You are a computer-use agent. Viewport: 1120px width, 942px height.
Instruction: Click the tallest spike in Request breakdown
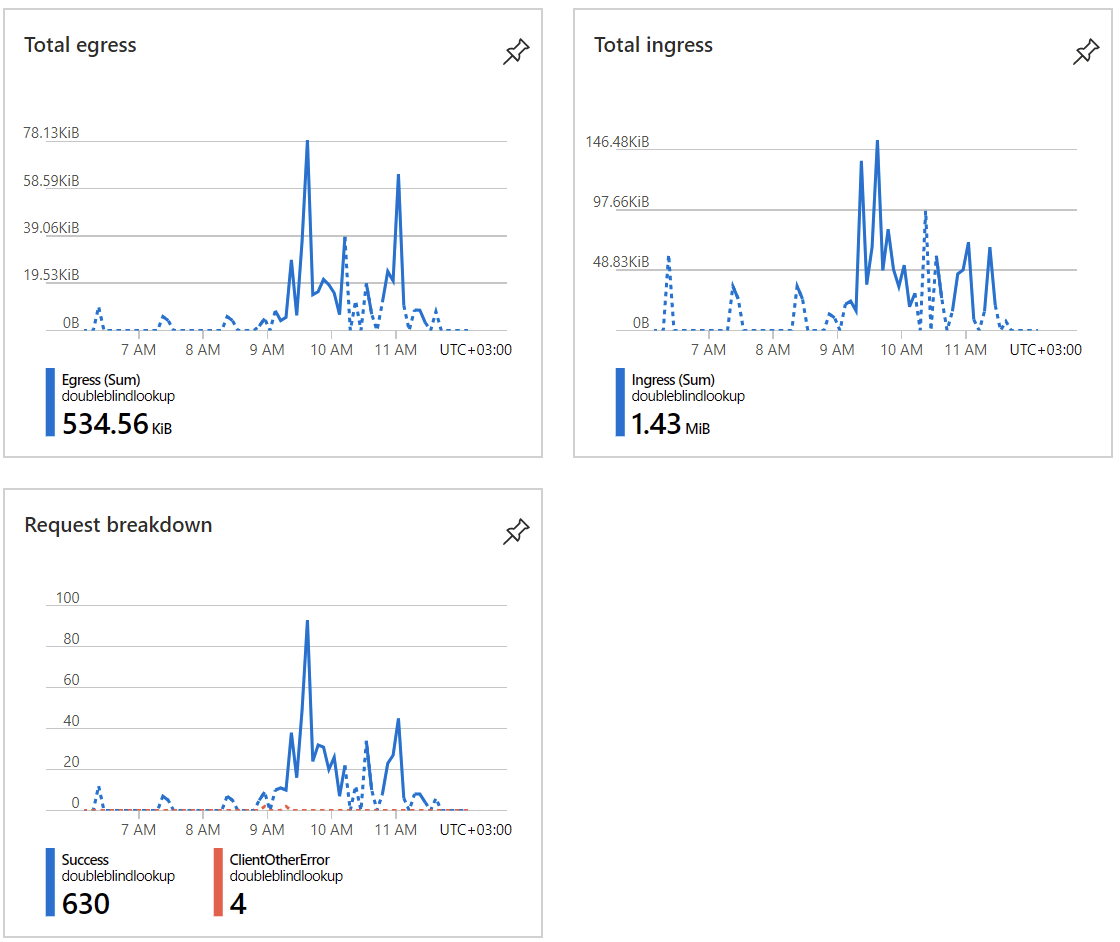[x=307, y=621]
